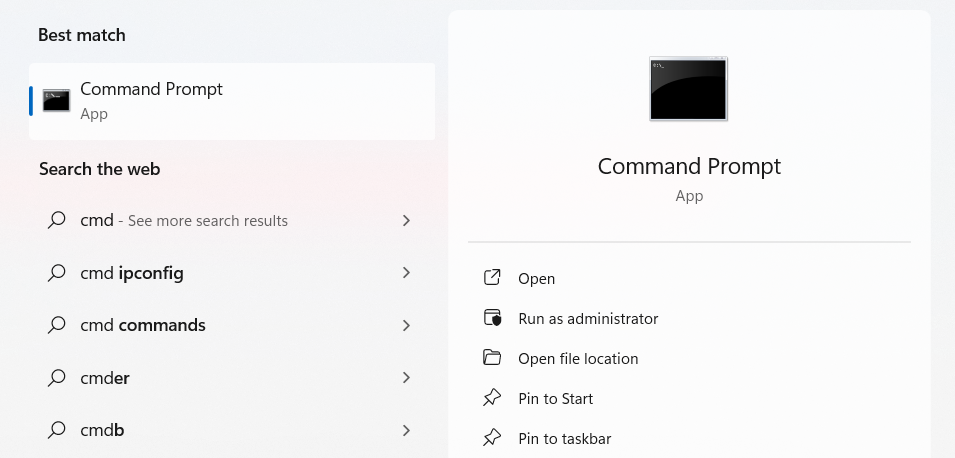The image size is (955, 458).
Task: Click the large Command Prompt preview icon
Action: 689,89
